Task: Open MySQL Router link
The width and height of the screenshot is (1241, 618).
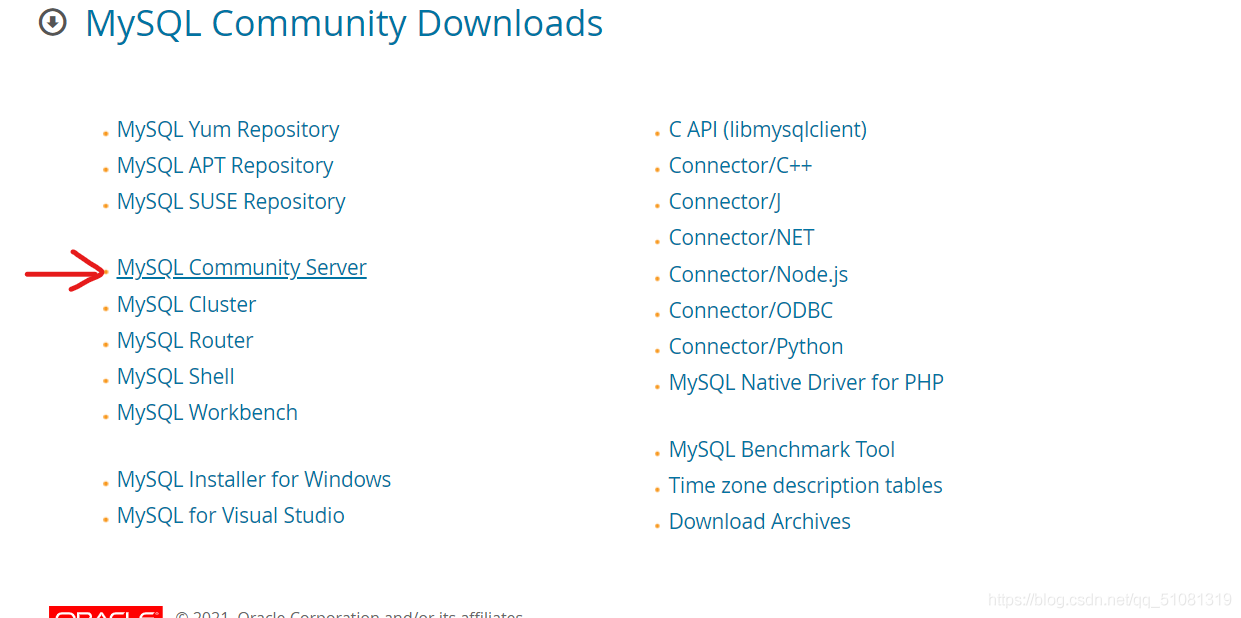Action: 185,340
